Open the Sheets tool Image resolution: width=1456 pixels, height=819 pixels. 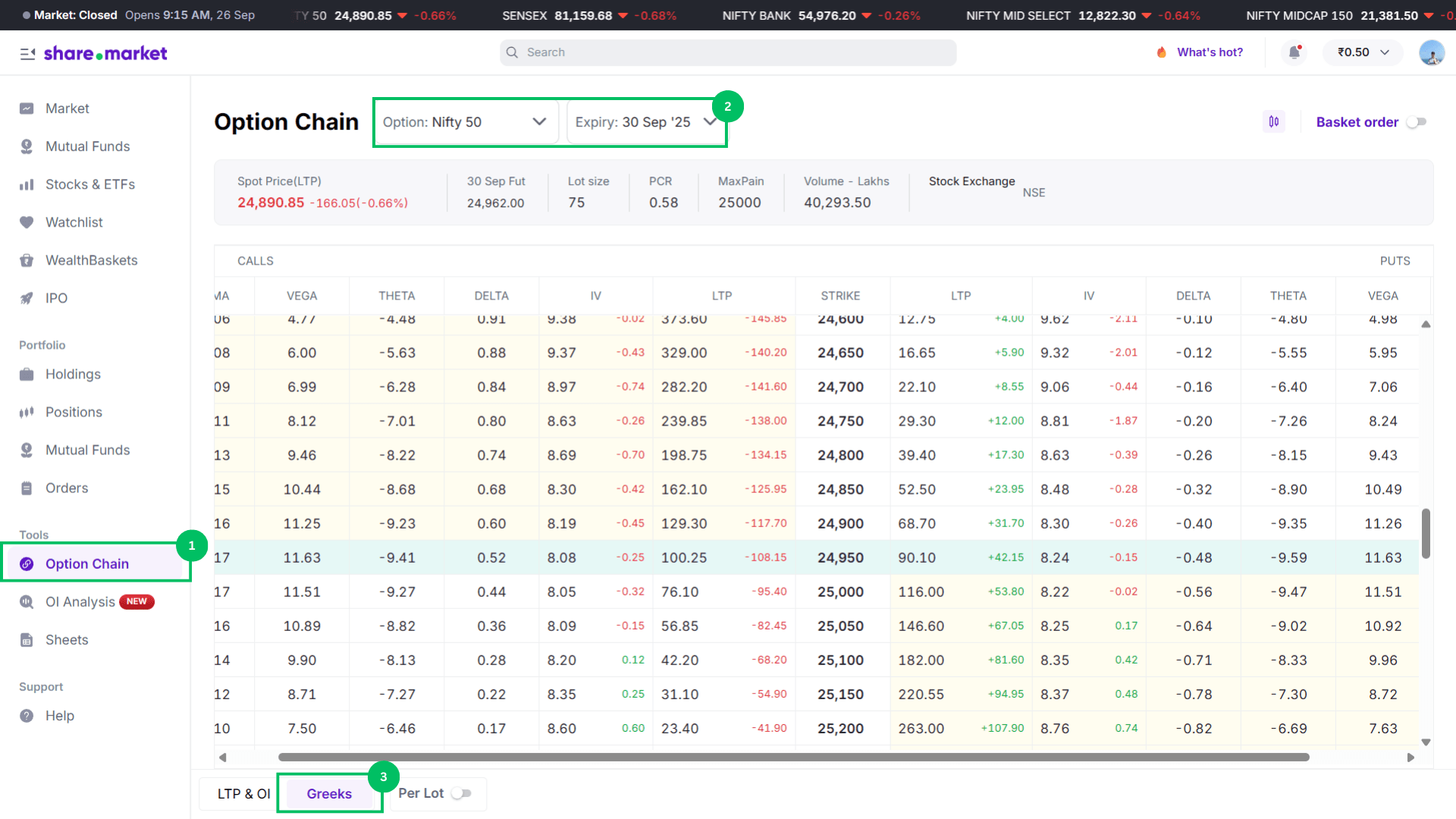tap(67, 639)
